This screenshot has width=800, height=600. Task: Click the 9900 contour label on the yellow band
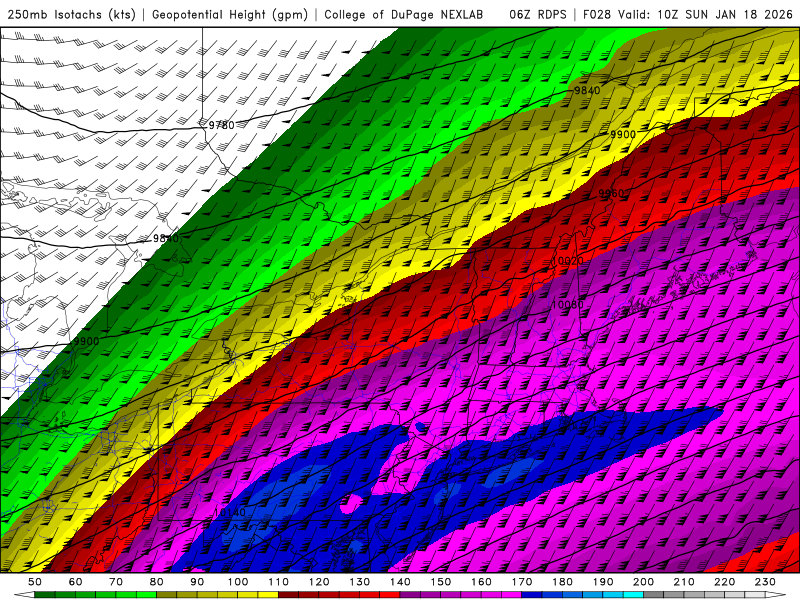[x=623, y=134]
